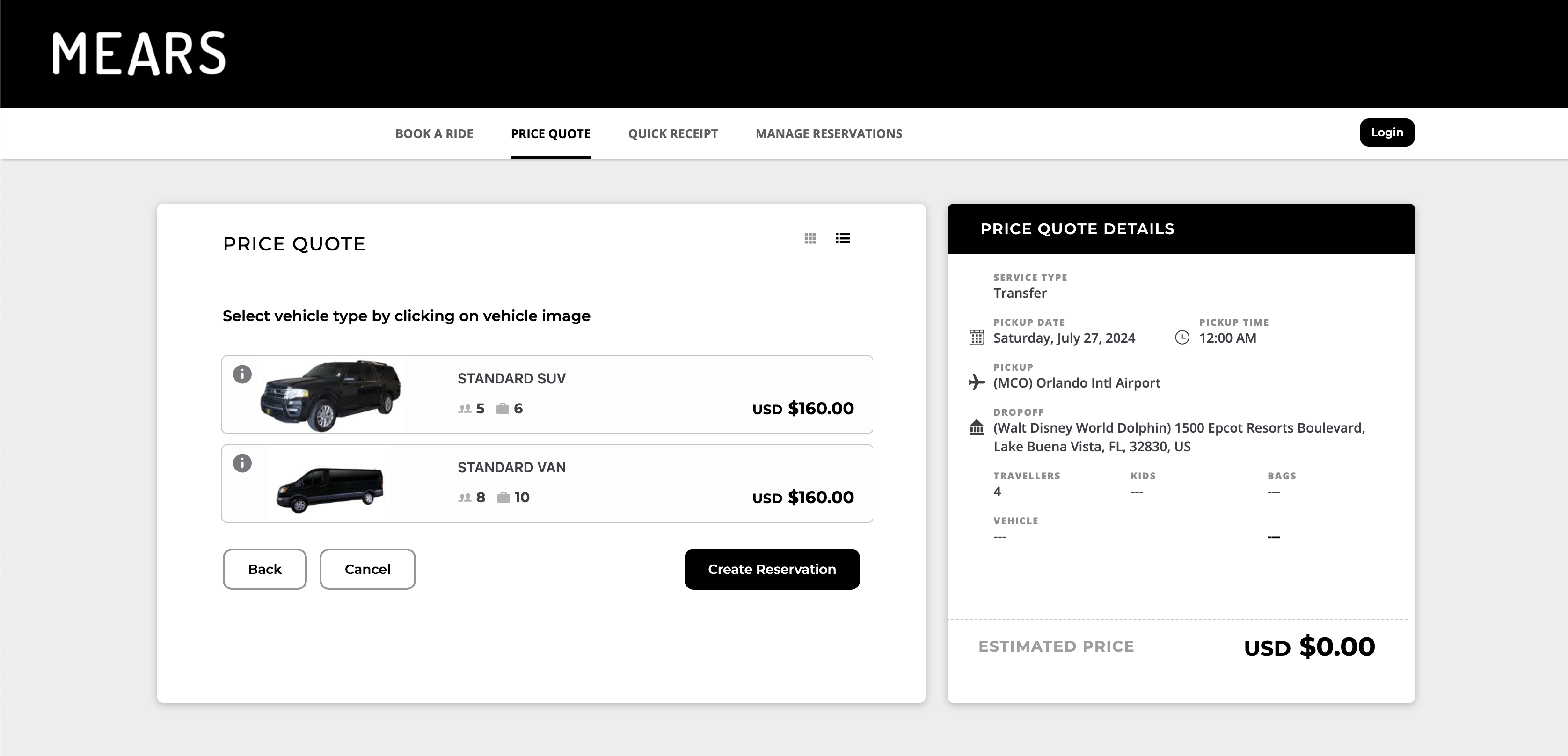Click Create Reservation
Image resolution: width=1568 pixels, height=756 pixels.
(x=772, y=569)
